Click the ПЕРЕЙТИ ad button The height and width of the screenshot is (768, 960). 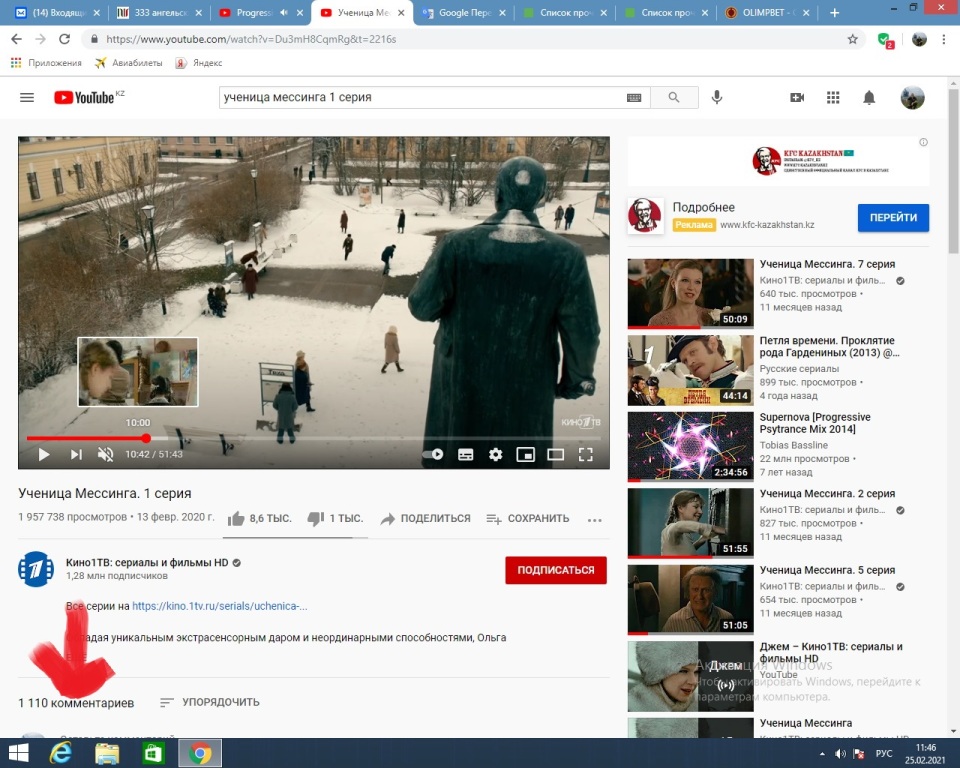click(x=893, y=217)
